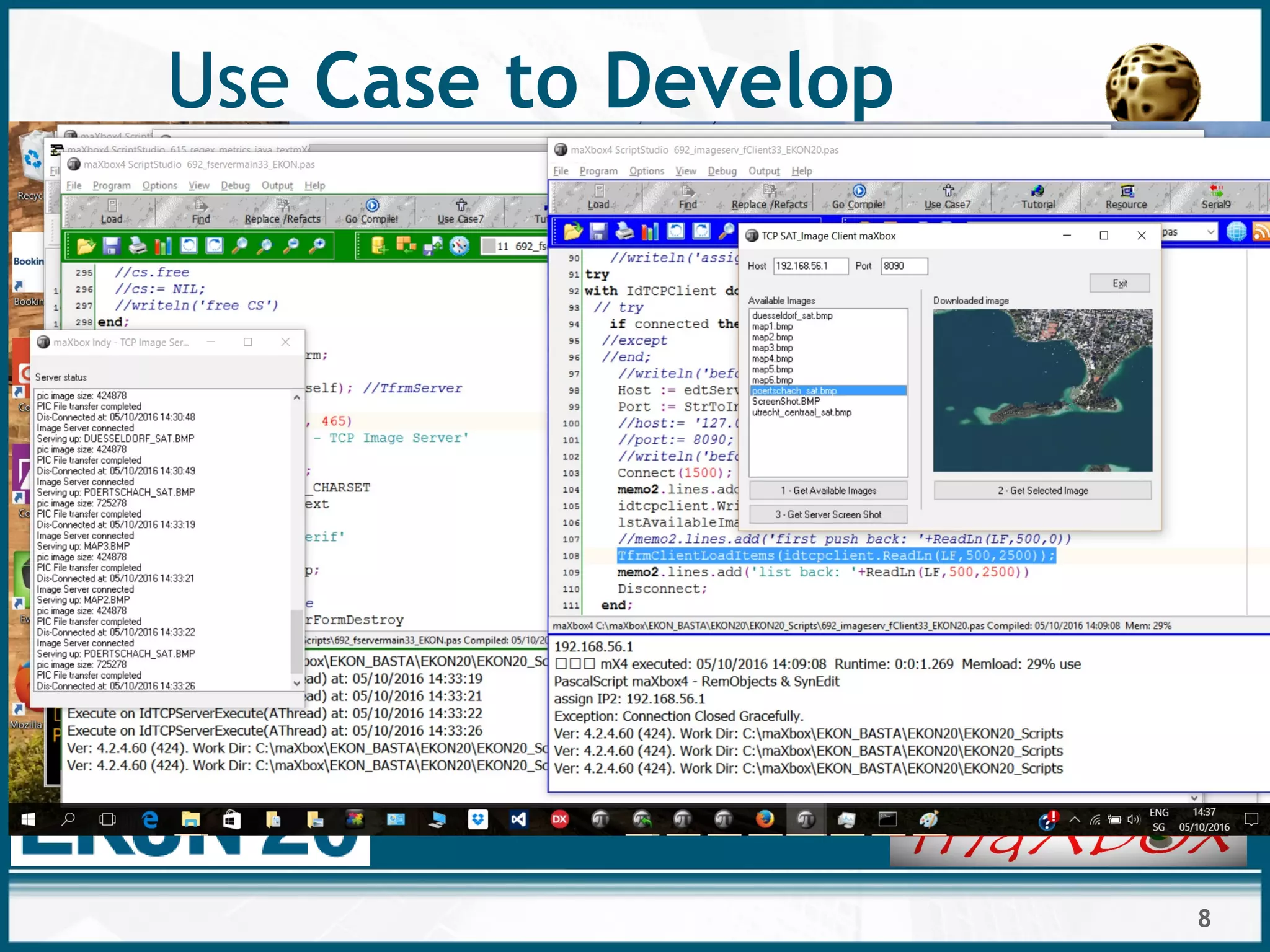Click Load in the fservermain33 window toolbar
Viewport: 1270px width, 952px height.
[x=112, y=212]
